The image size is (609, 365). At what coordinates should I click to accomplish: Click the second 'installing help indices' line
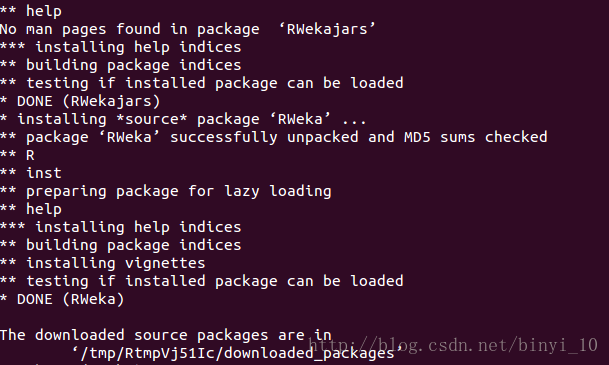pyautogui.click(x=120, y=227)
